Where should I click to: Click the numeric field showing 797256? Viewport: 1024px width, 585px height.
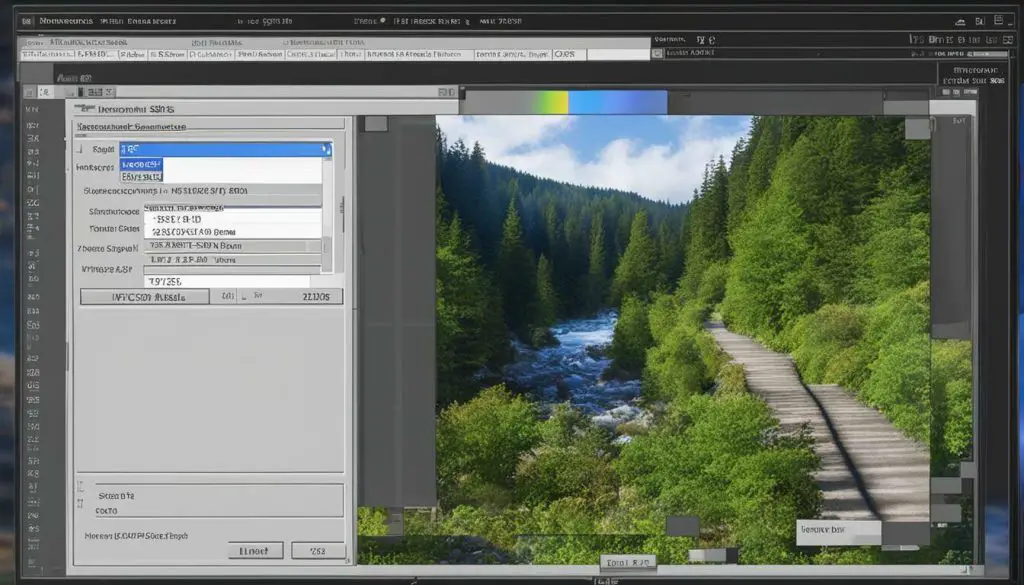point(227,281)
